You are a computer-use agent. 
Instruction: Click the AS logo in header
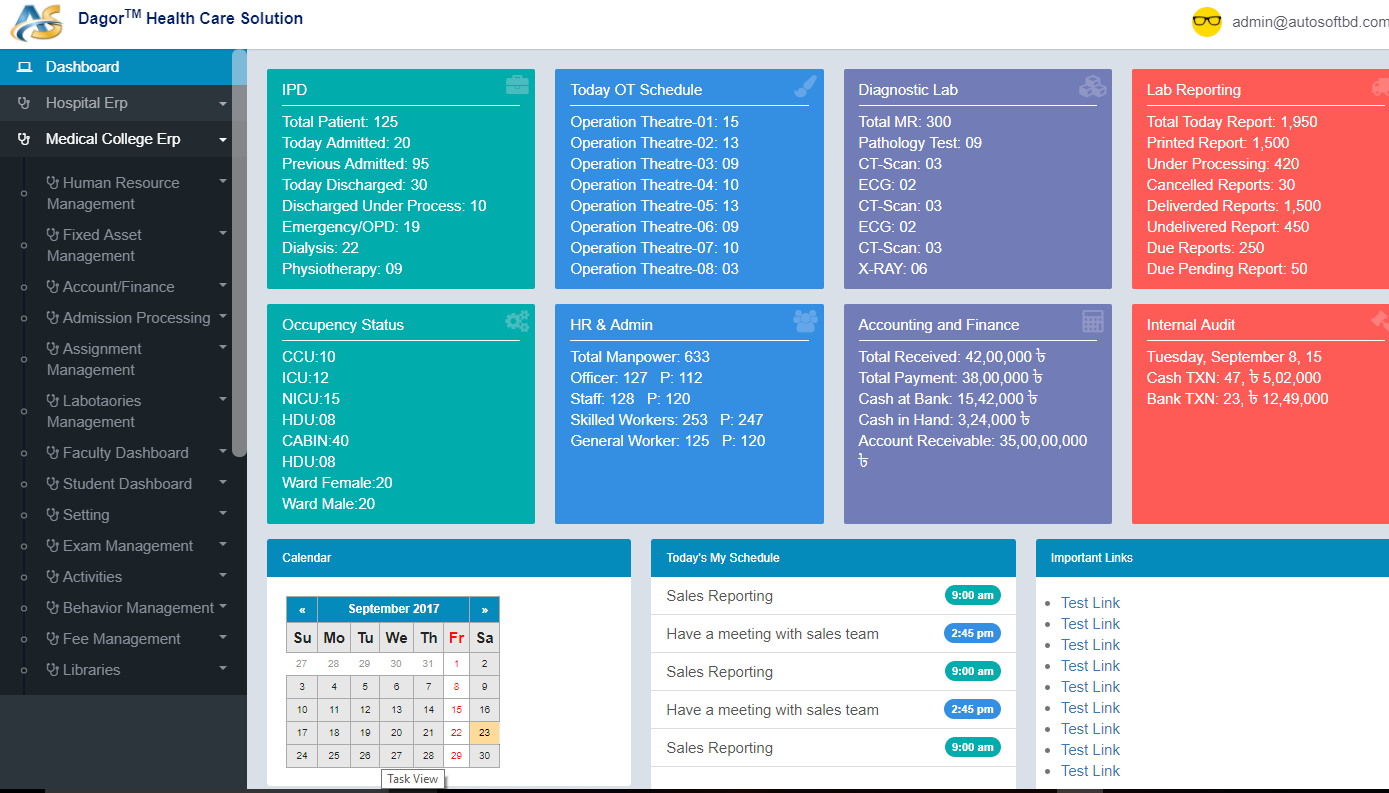point(37,21)
